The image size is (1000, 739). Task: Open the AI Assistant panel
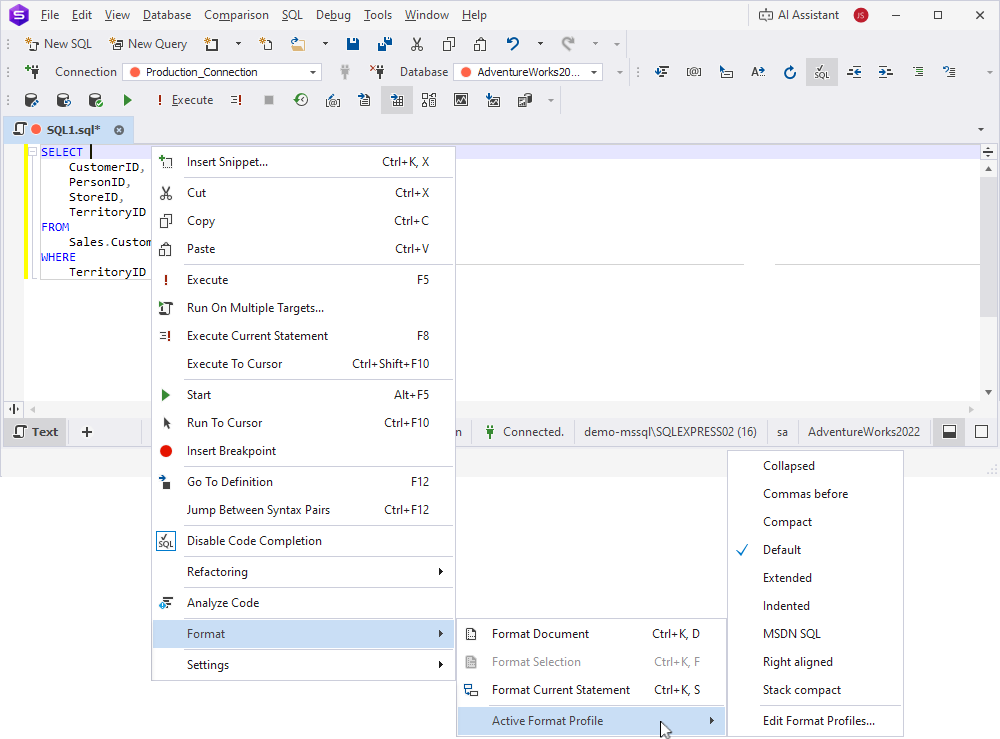[799, 15]
